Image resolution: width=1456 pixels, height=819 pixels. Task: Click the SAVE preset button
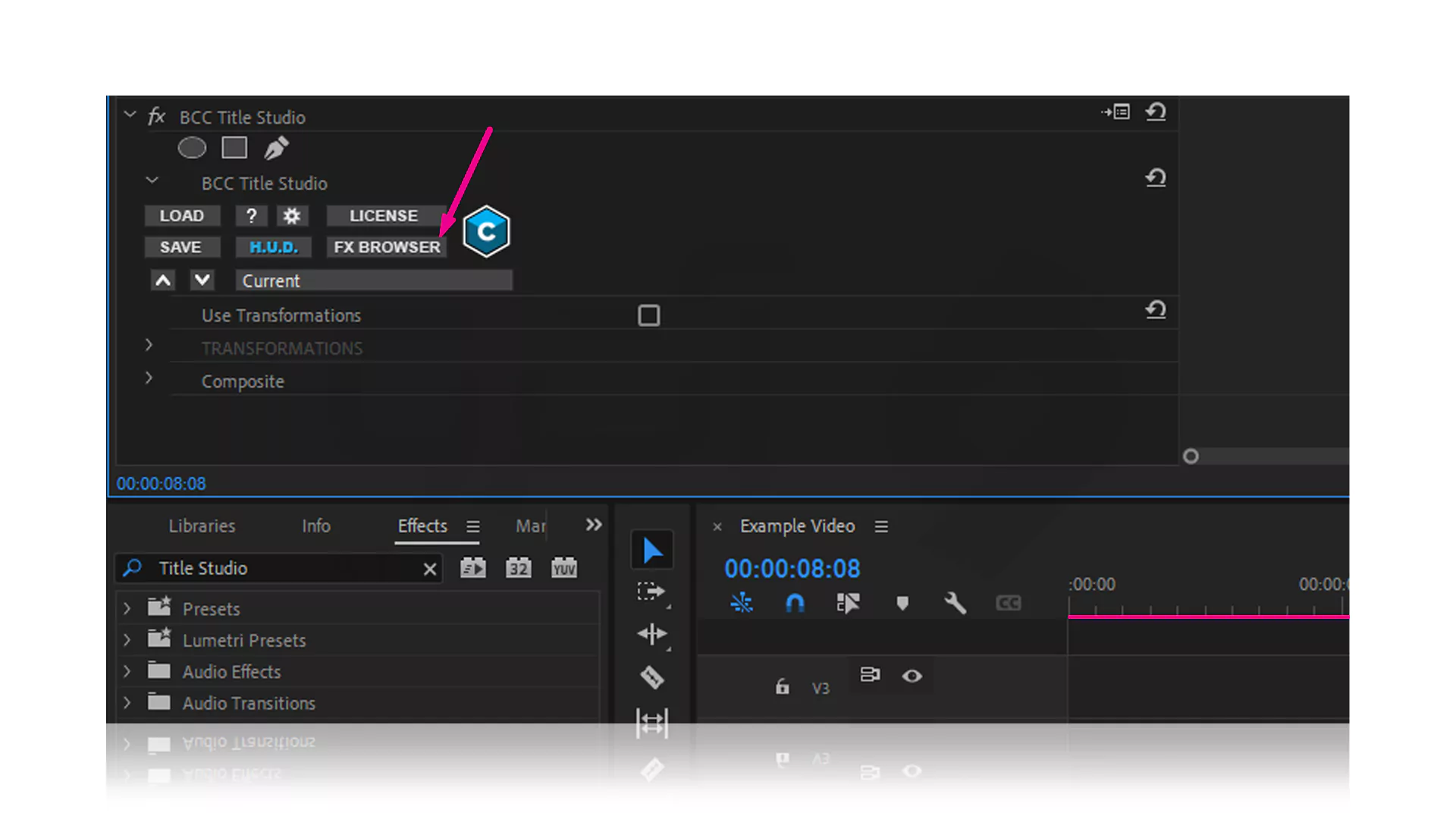click(182, 247)
